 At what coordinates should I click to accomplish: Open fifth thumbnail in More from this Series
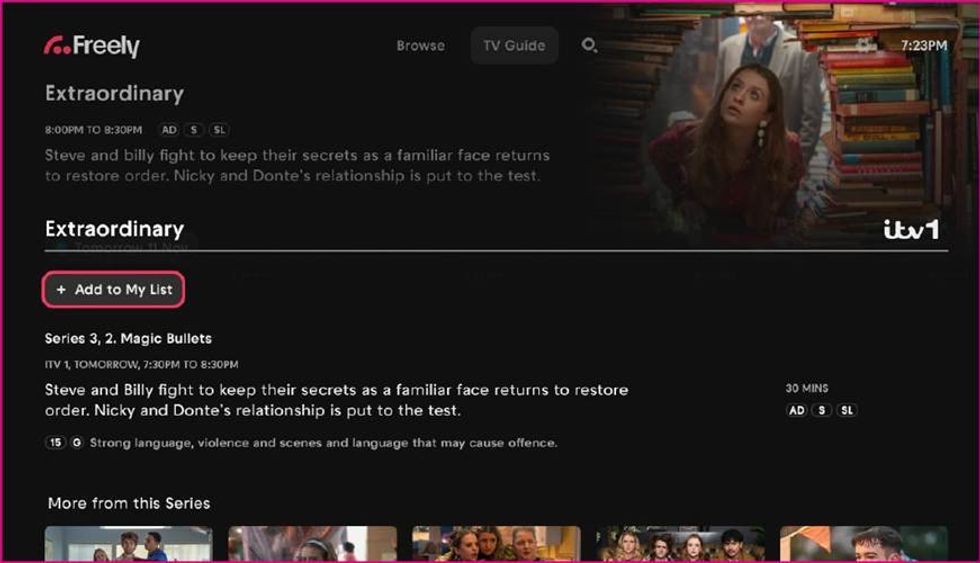pos(864,544)
